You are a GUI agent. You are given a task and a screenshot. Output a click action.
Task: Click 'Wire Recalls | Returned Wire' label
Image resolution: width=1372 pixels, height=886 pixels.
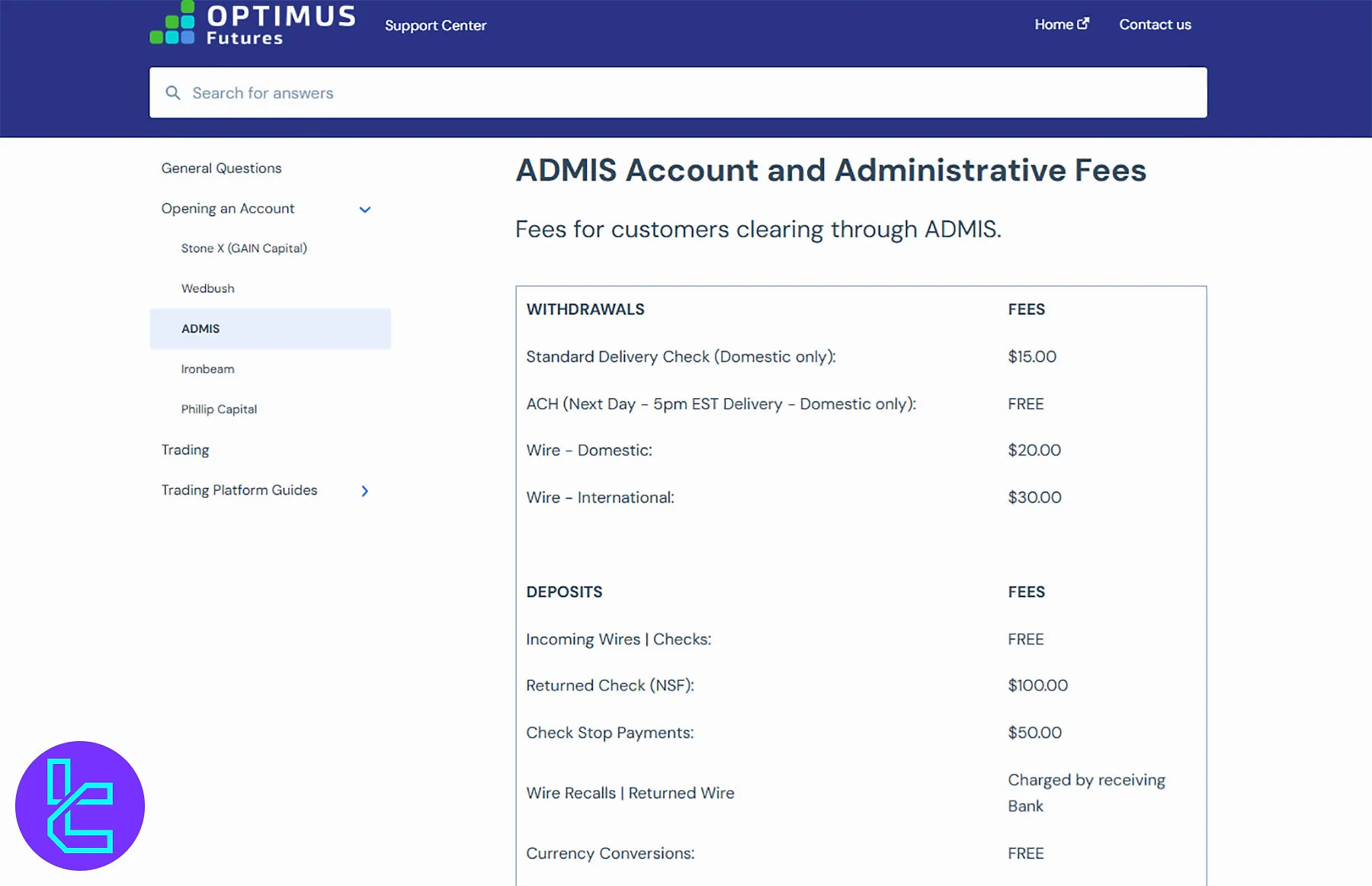click(630, 793)
